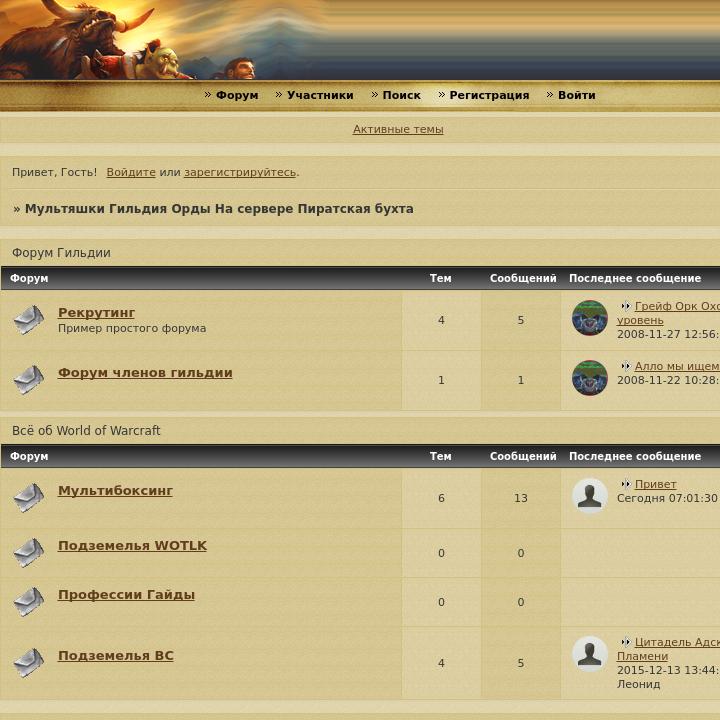Open avatar in the Рекрутинг last message
The width and height of the screenshot is (720, 720).
coord(590,318)
